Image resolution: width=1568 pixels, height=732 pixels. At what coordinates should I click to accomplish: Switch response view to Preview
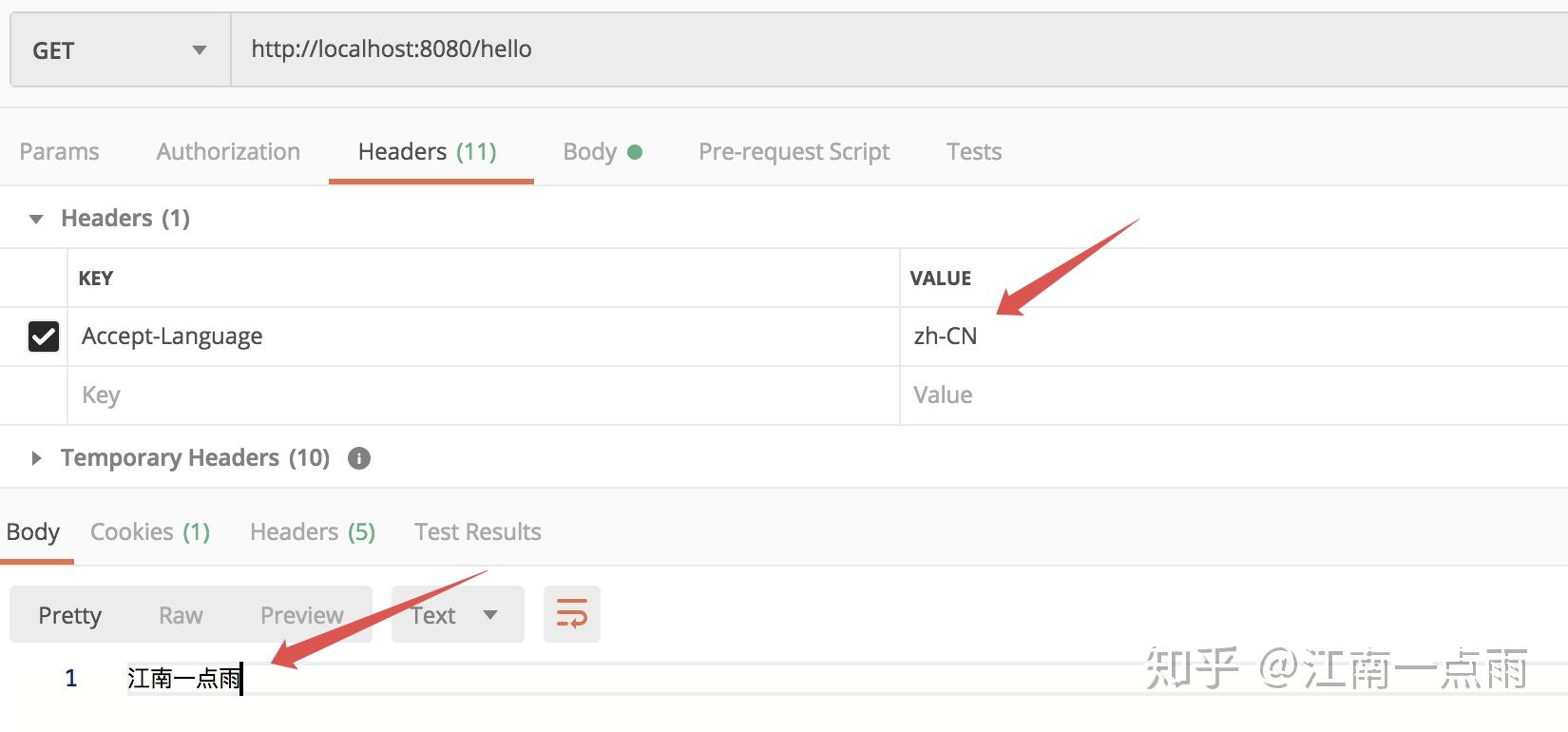(x=301, y=616)
